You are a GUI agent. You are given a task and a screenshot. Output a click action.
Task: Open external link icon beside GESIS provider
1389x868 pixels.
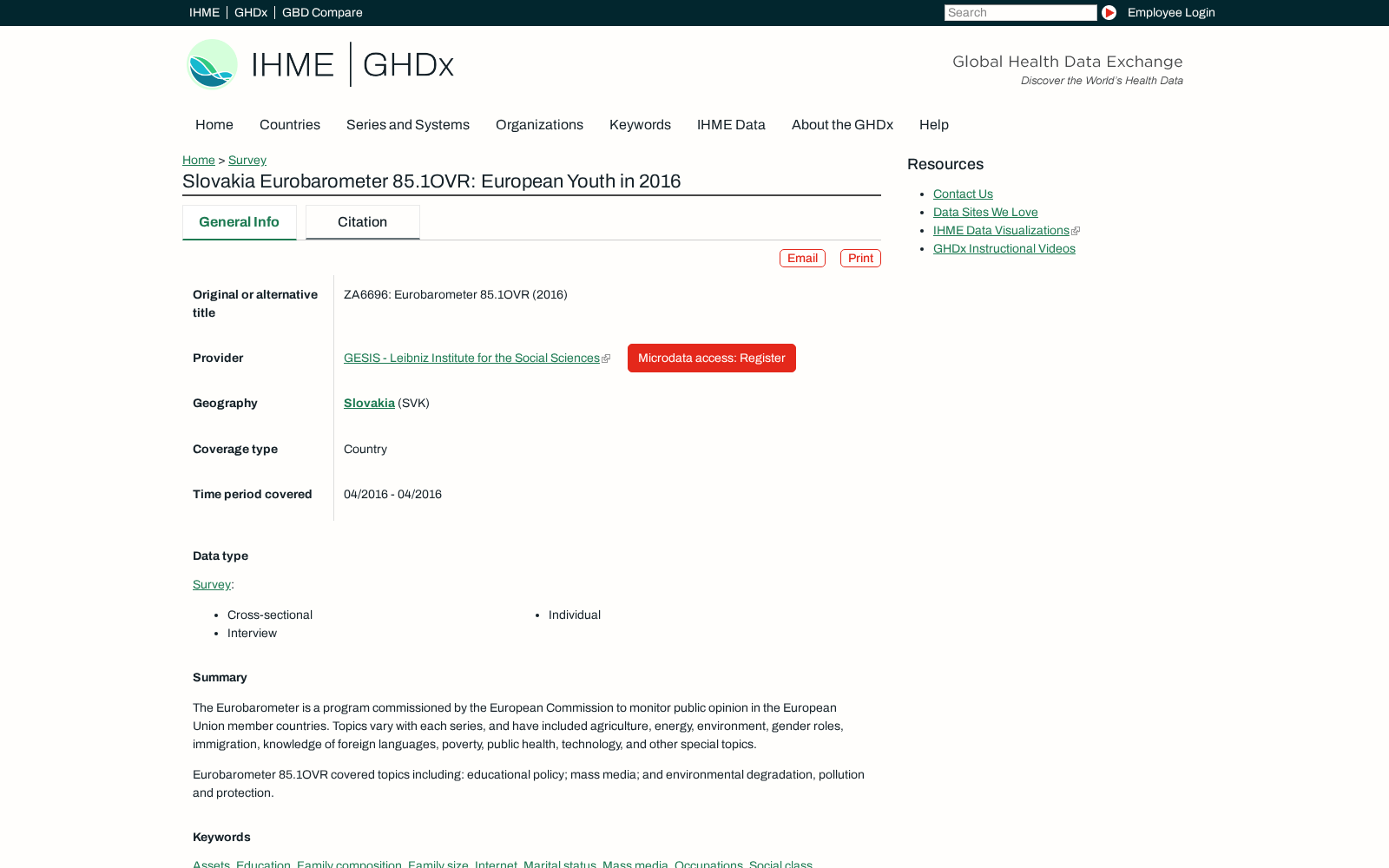(606, 358)
